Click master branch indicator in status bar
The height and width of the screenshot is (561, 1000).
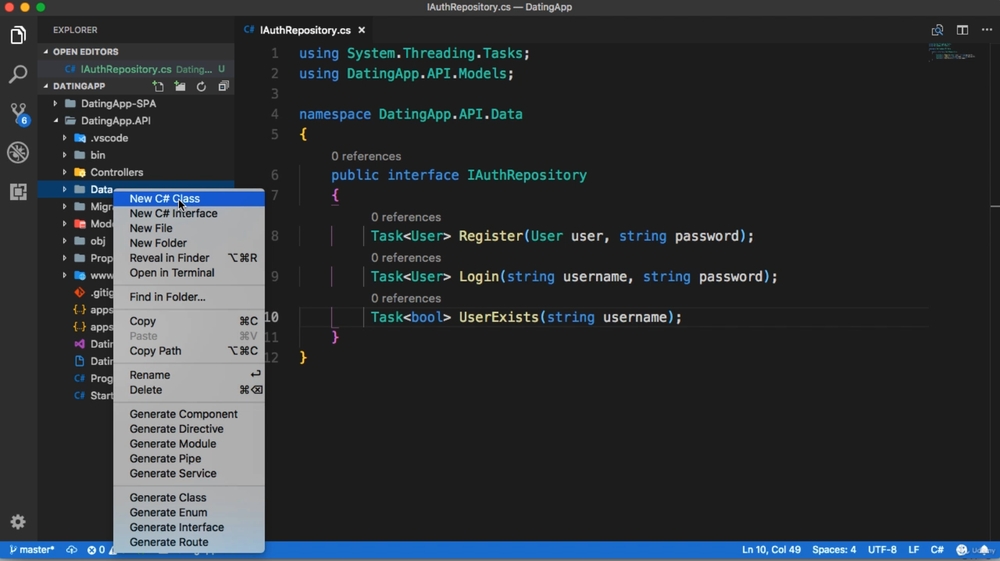coord(32,550)
